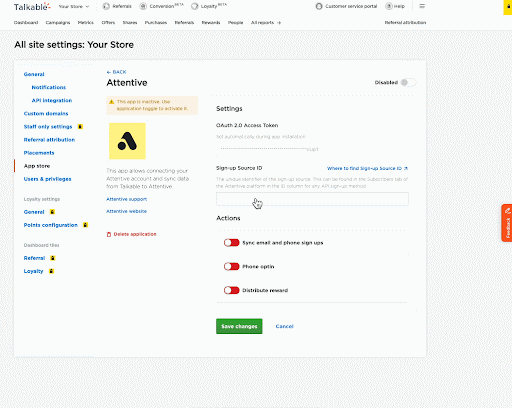Click the Customer service portal icon
The height and width of the screenshot is (408, 512).
pos(319,6)
